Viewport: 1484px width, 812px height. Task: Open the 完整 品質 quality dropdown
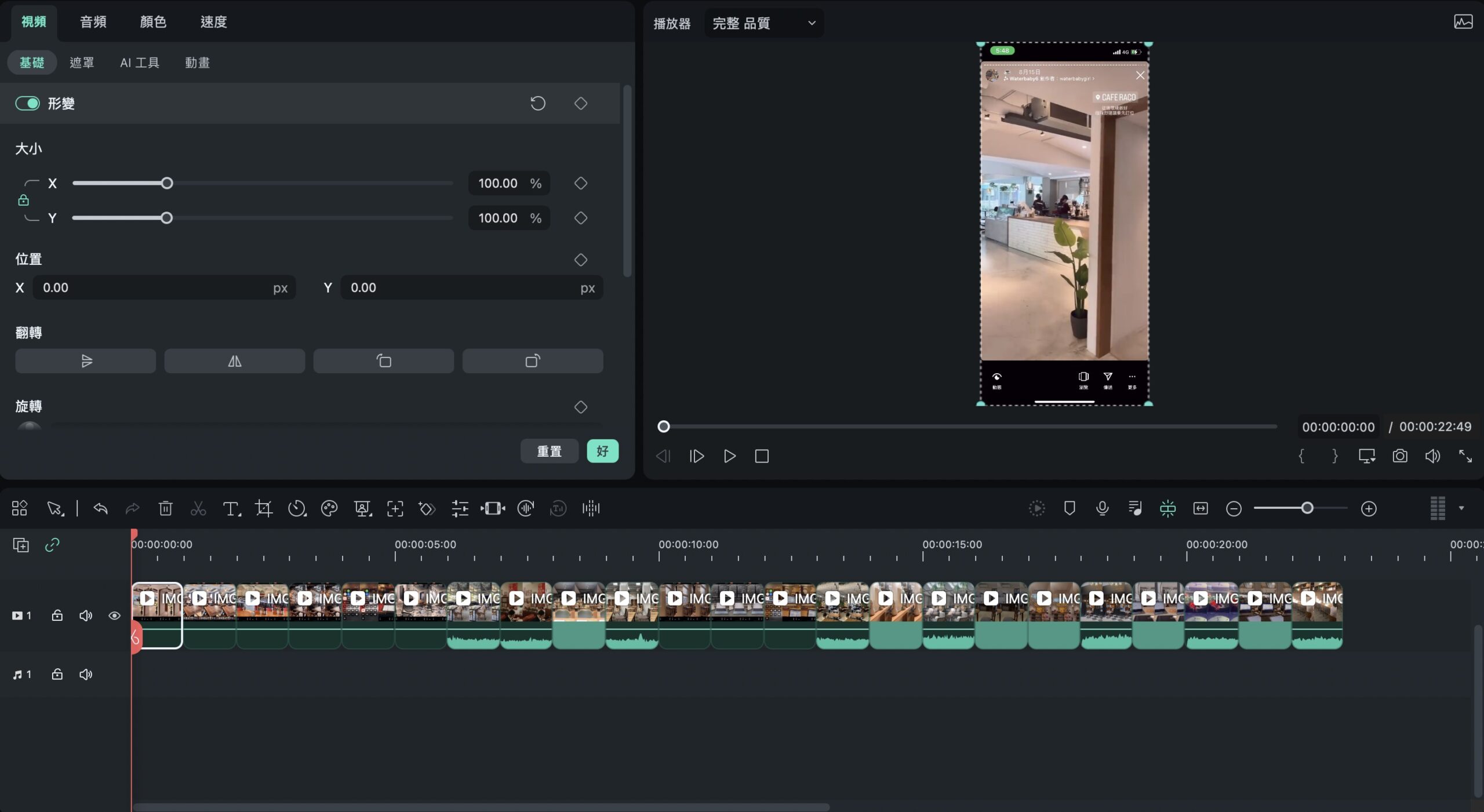click(764, 23)
